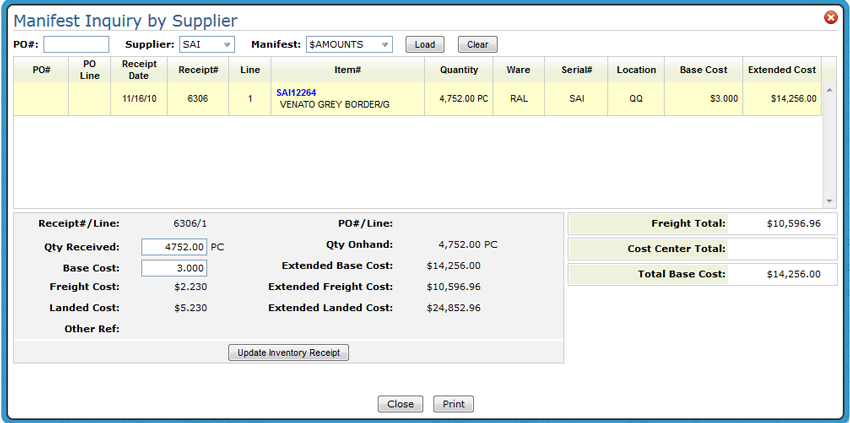
Task: Close the dialog with the red X icon
Action: [x=830, y=18]
